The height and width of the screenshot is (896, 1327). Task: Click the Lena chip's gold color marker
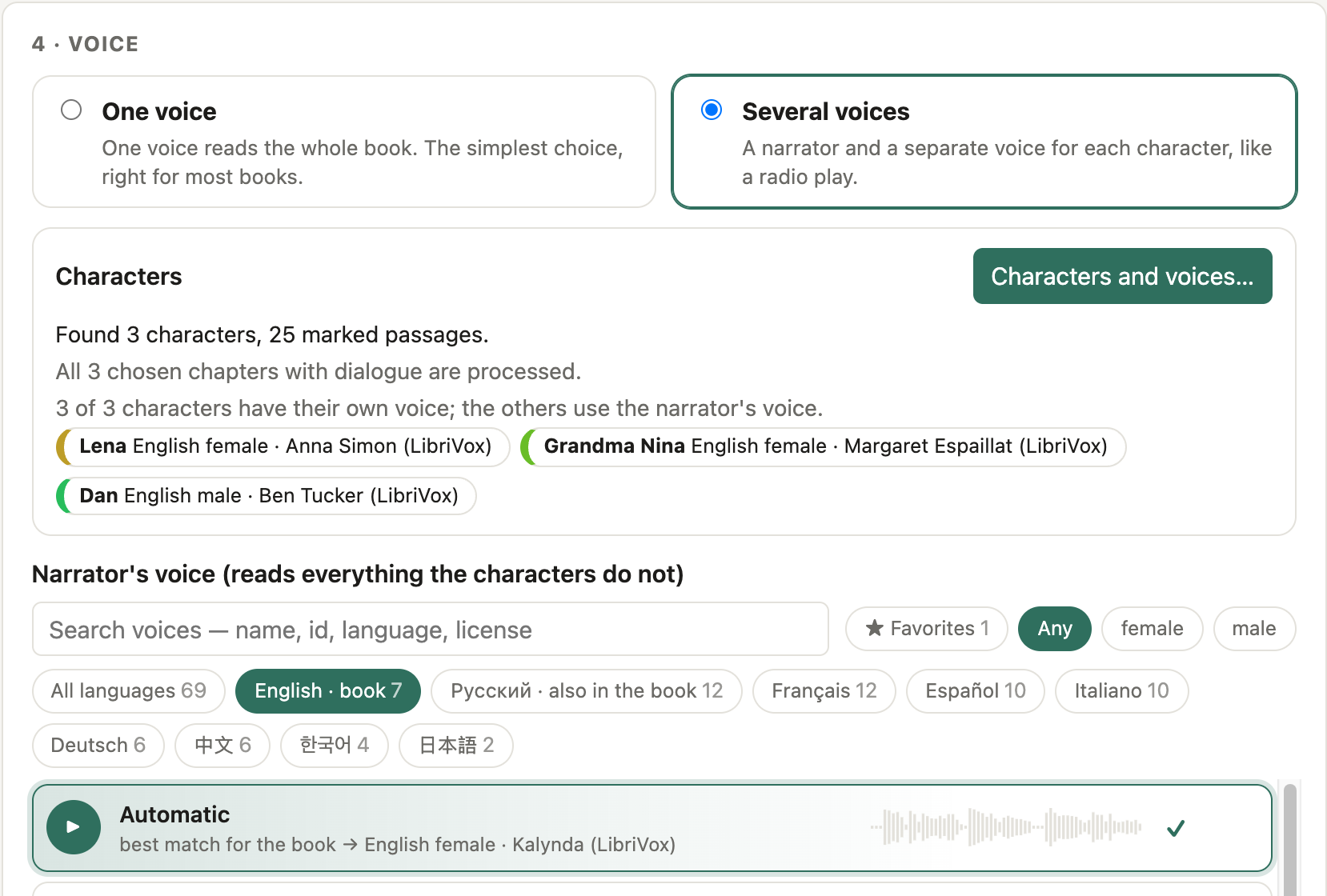62,446
